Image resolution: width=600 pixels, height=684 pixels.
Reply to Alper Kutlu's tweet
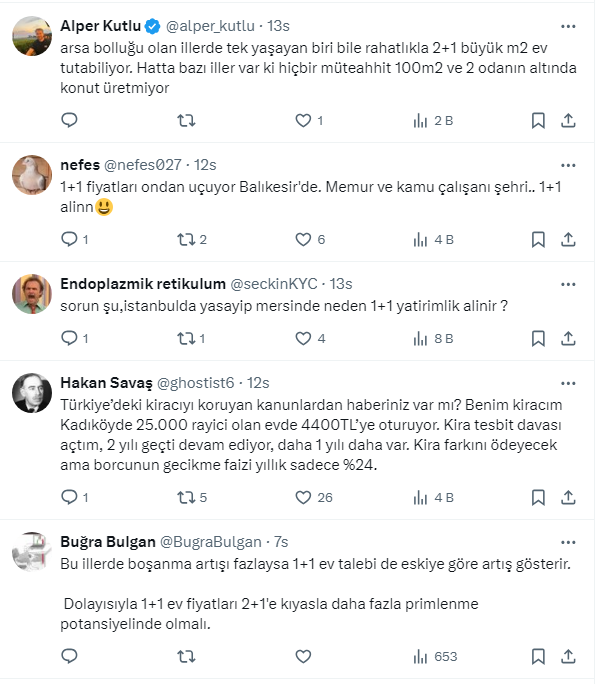pos(69,121)
